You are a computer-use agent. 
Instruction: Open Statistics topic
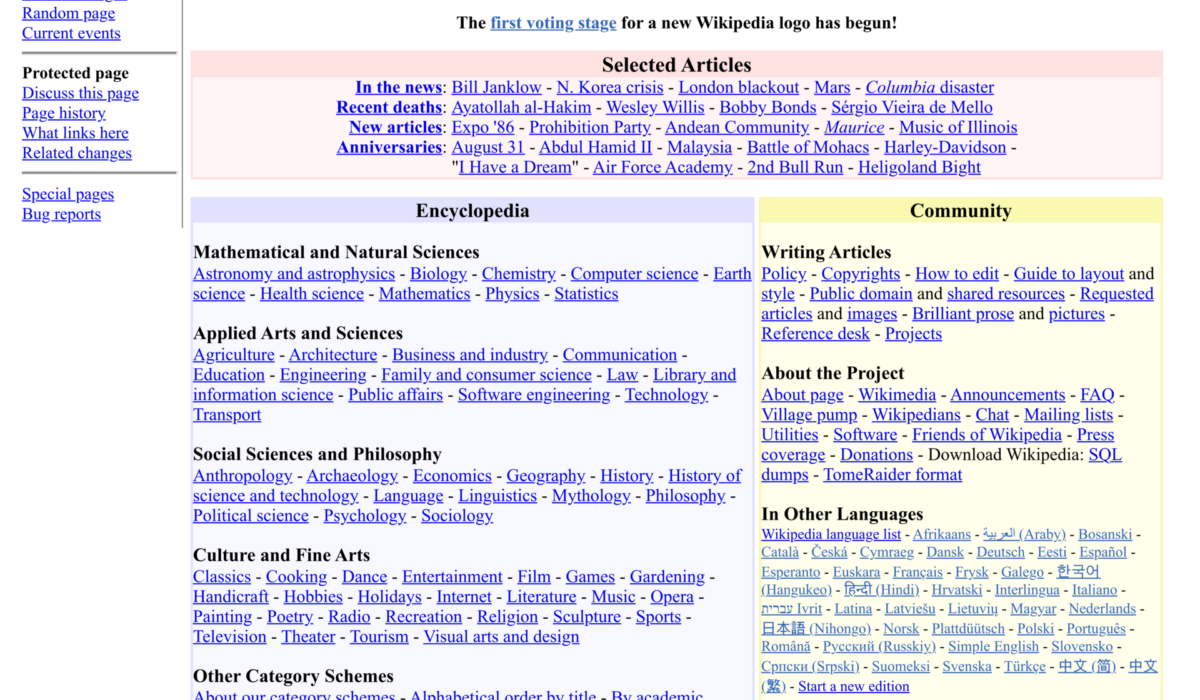tap(586, 294)
